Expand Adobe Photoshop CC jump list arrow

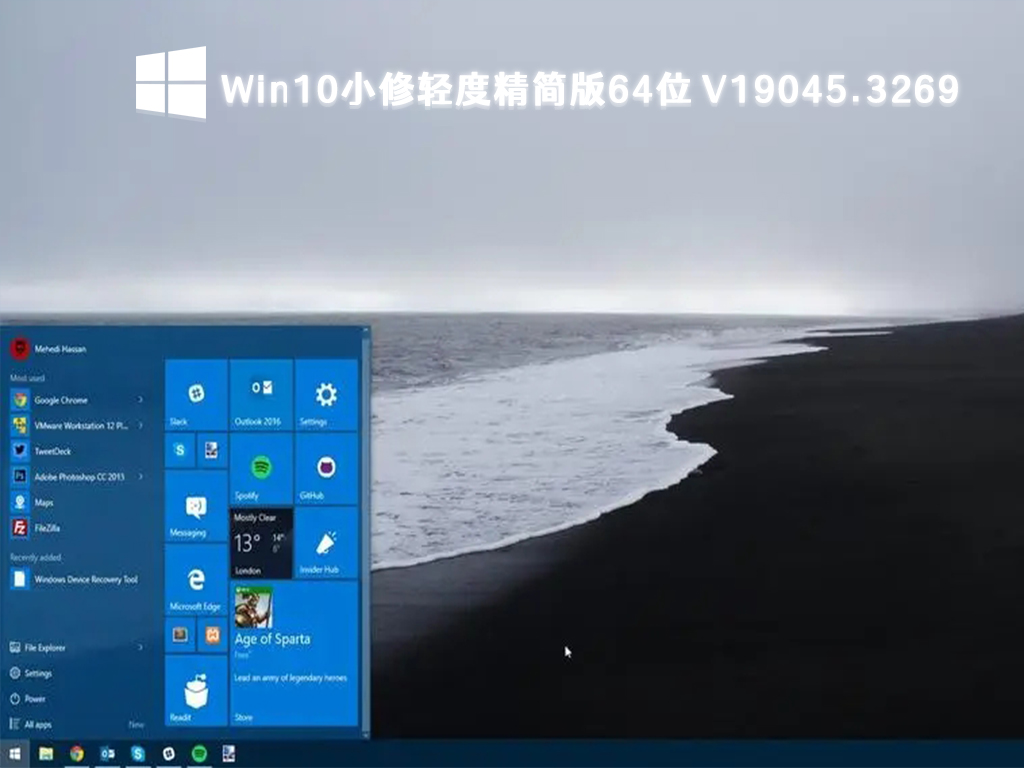pyautogui.click(x=140, y=477)
